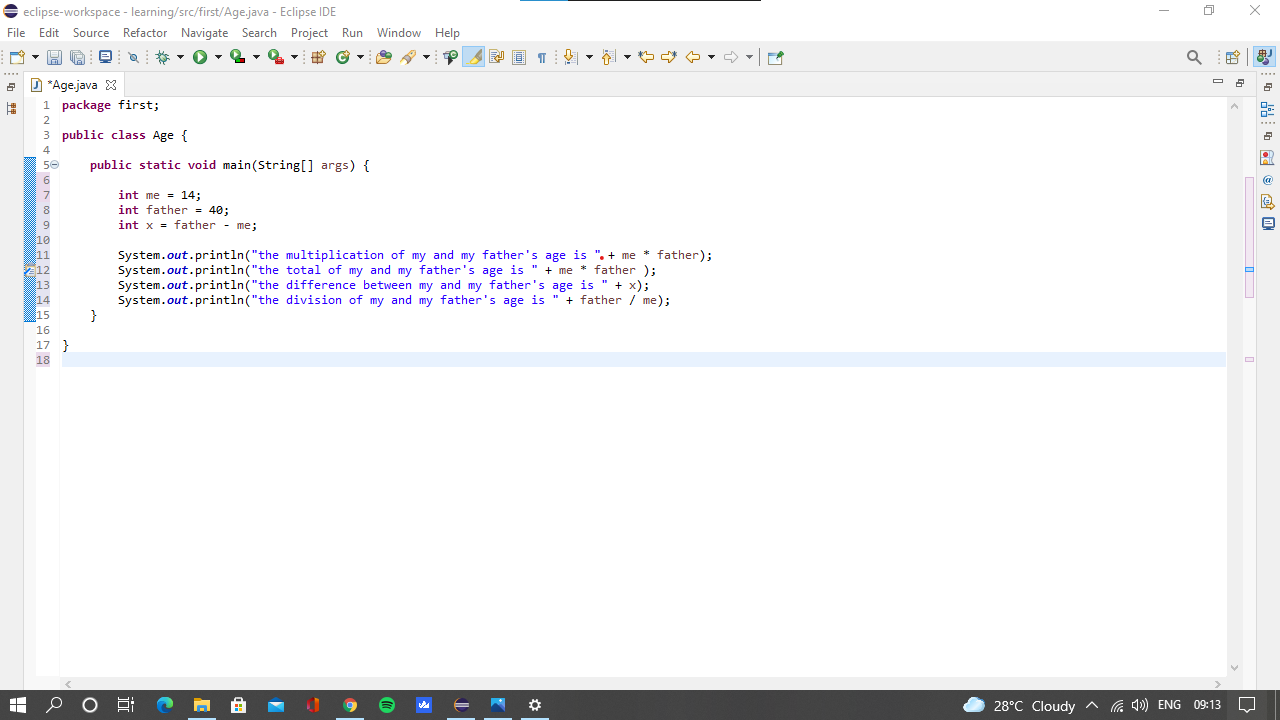This screenshot has height=720, width=1280.
Task: Click the New file toolbar icon
Action: (17, 57)
